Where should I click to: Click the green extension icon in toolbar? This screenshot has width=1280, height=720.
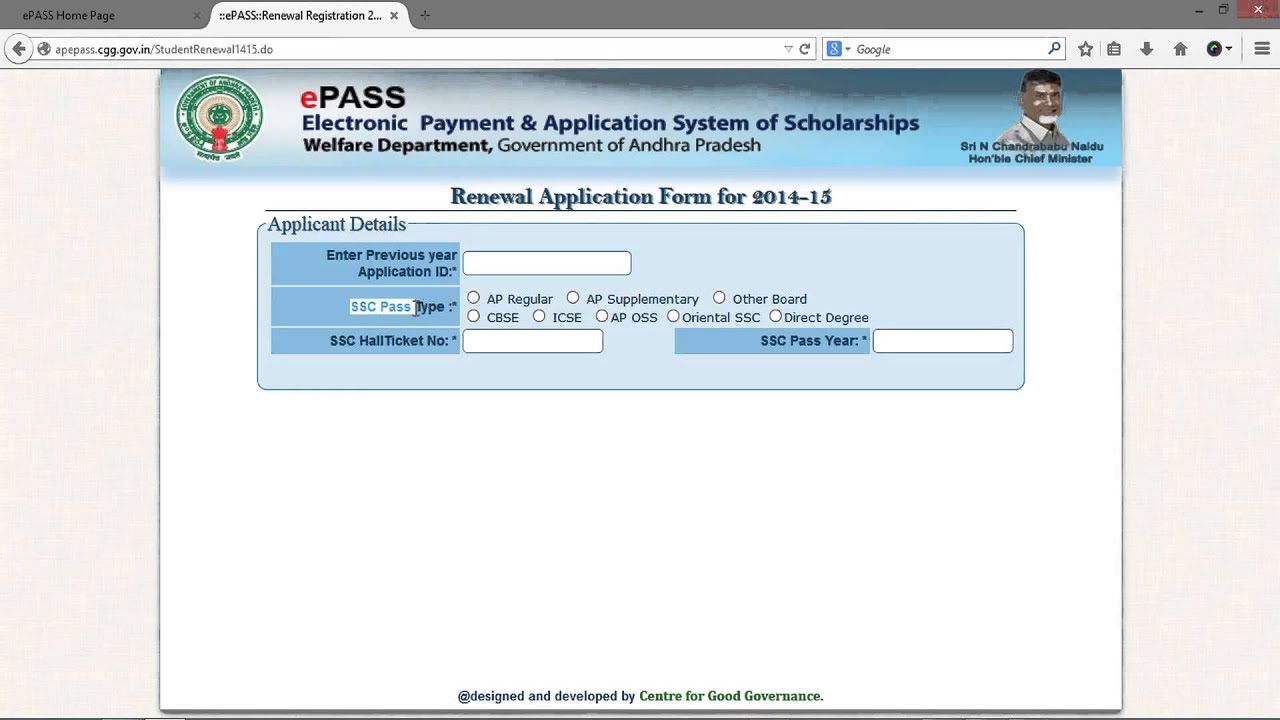1214,49
